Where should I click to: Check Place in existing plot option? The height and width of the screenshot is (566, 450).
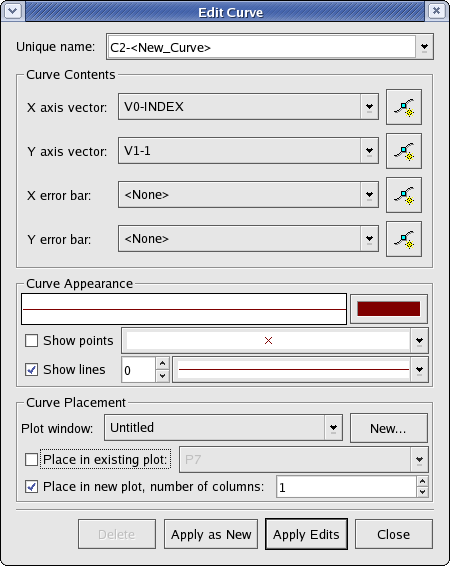tap(31, 460)
